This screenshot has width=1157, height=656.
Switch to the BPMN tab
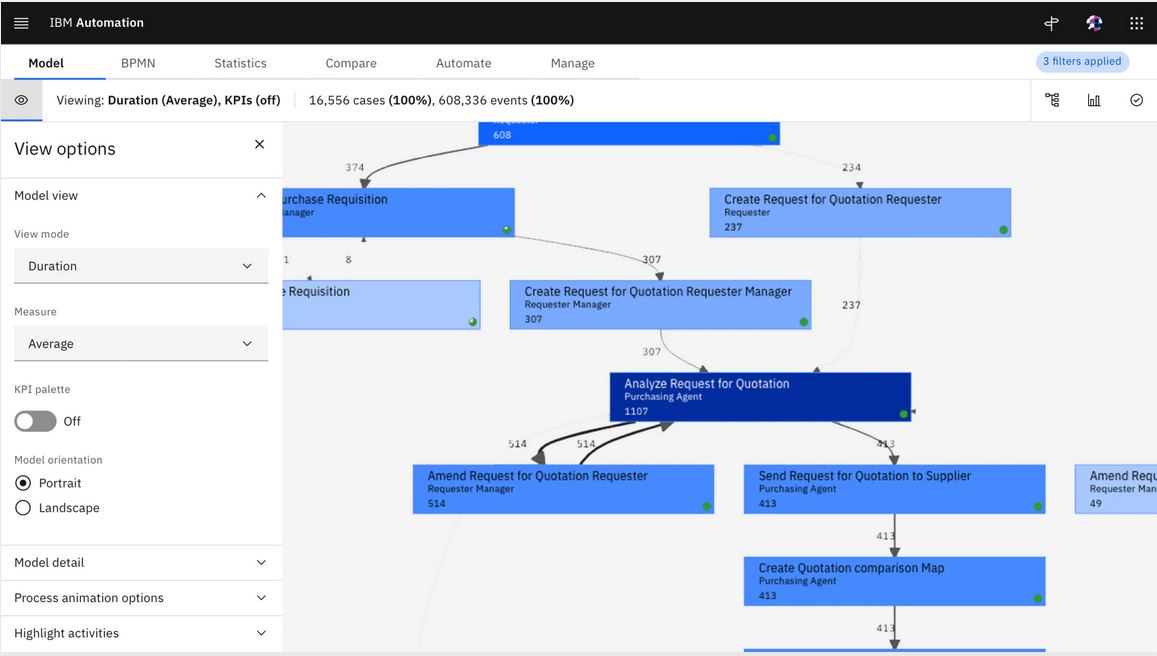(x=137, y=62)
